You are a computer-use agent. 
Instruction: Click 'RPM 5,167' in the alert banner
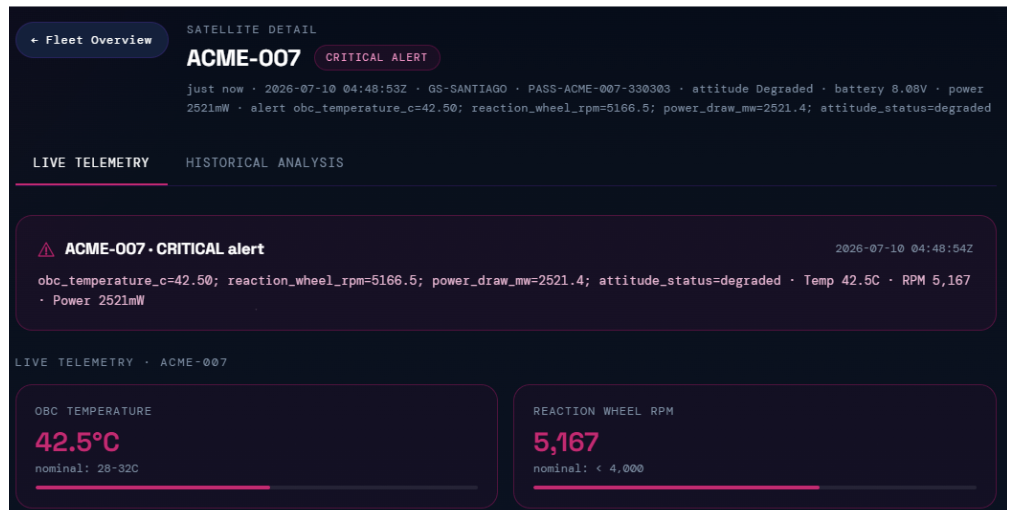936,280
